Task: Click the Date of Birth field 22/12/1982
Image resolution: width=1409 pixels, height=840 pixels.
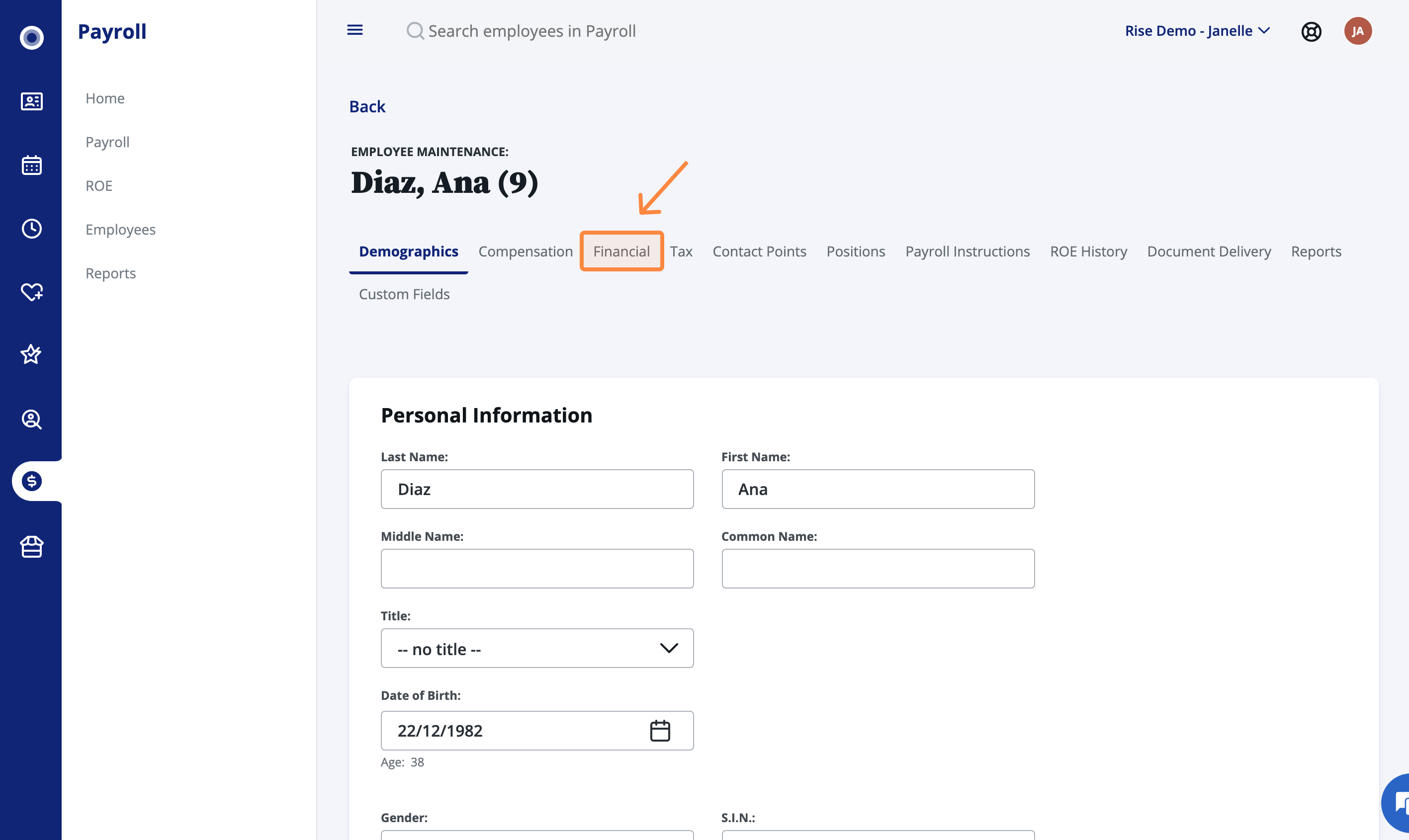Action: [537, 731]
